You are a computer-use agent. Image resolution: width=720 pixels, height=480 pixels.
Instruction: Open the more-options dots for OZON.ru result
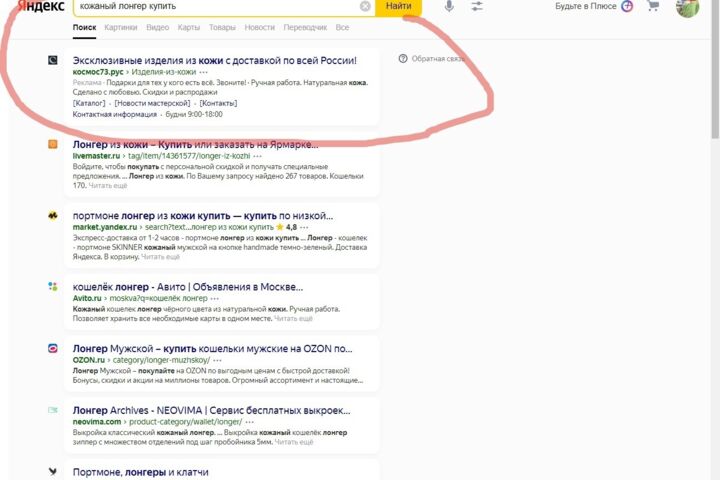pos(217,360)
